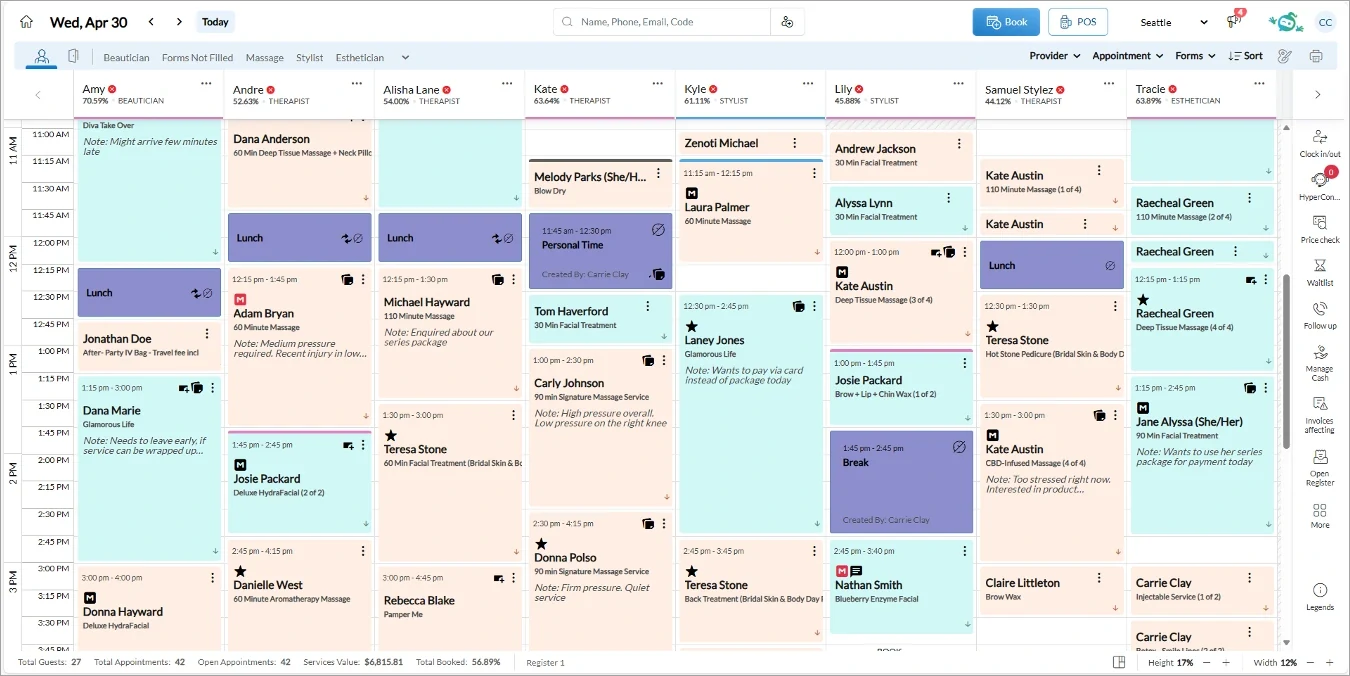1350x676 pixels.
Task: Open the Provider dropdown
Action: click(x=1055, y=56)
